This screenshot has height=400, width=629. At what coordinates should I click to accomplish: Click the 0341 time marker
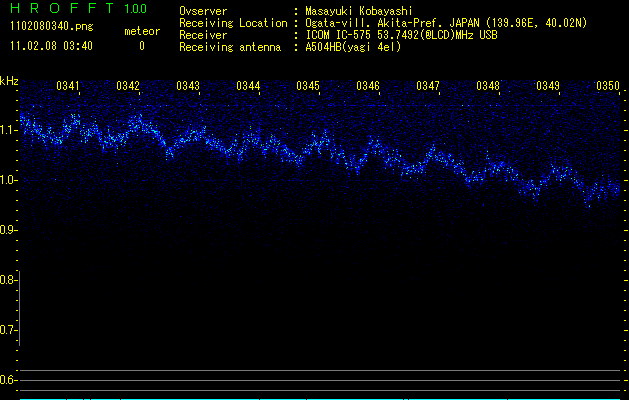(x=69, y=86)
